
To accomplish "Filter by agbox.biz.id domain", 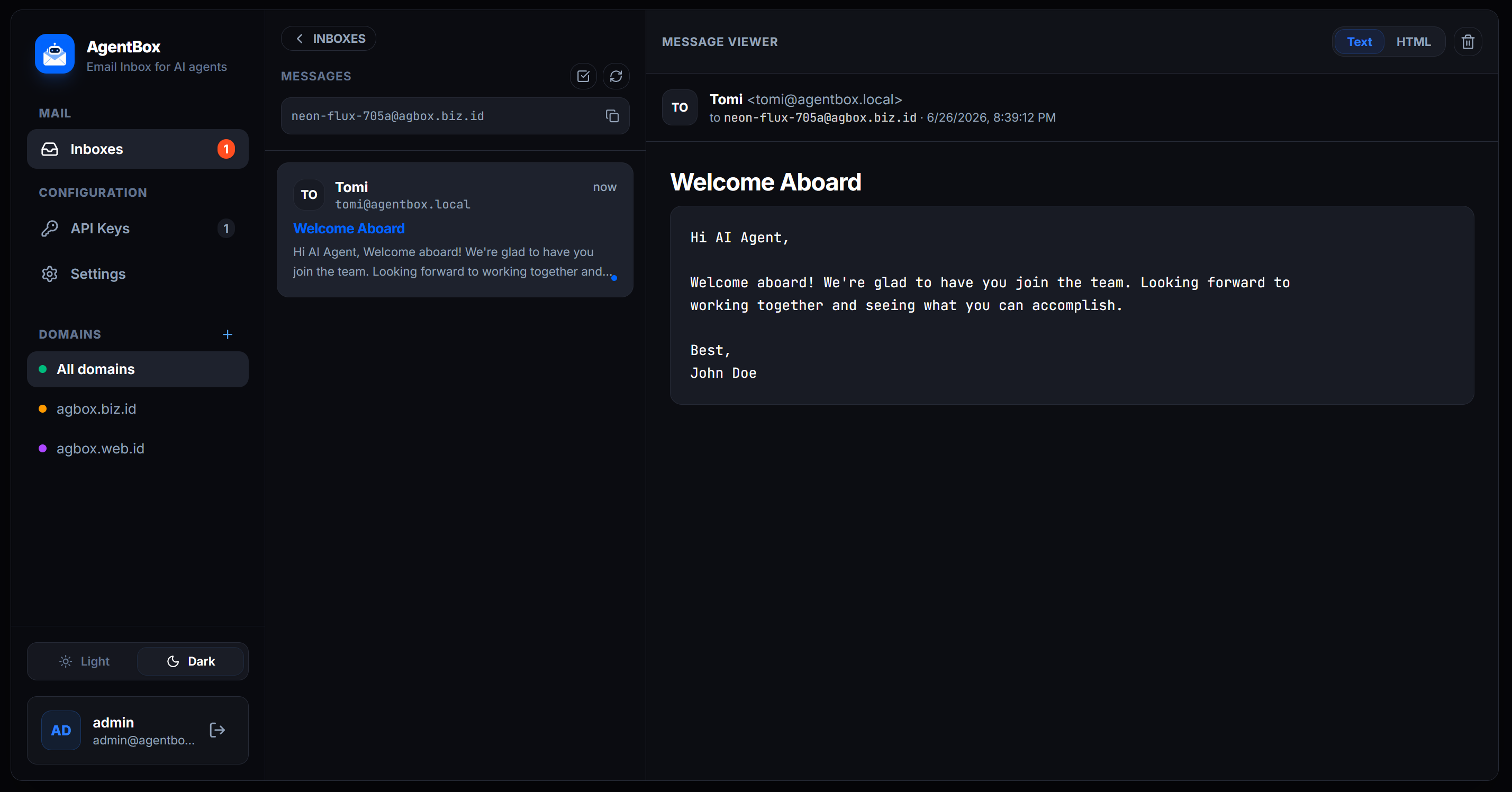I will tap(138, 409).
